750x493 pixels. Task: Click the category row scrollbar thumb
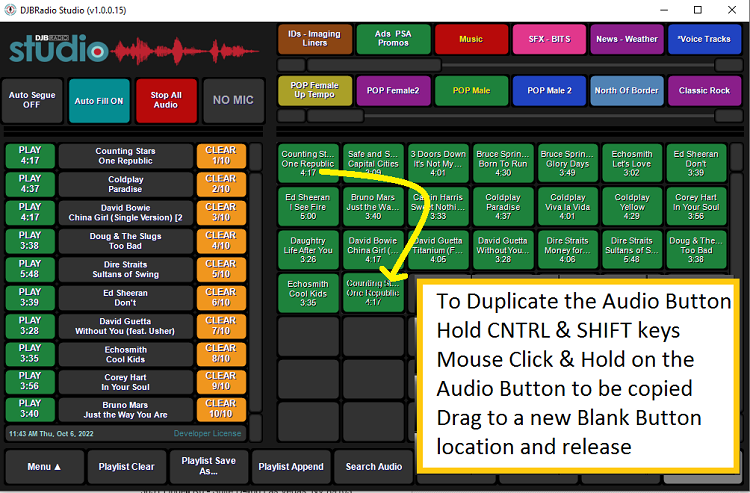point(374,65)
